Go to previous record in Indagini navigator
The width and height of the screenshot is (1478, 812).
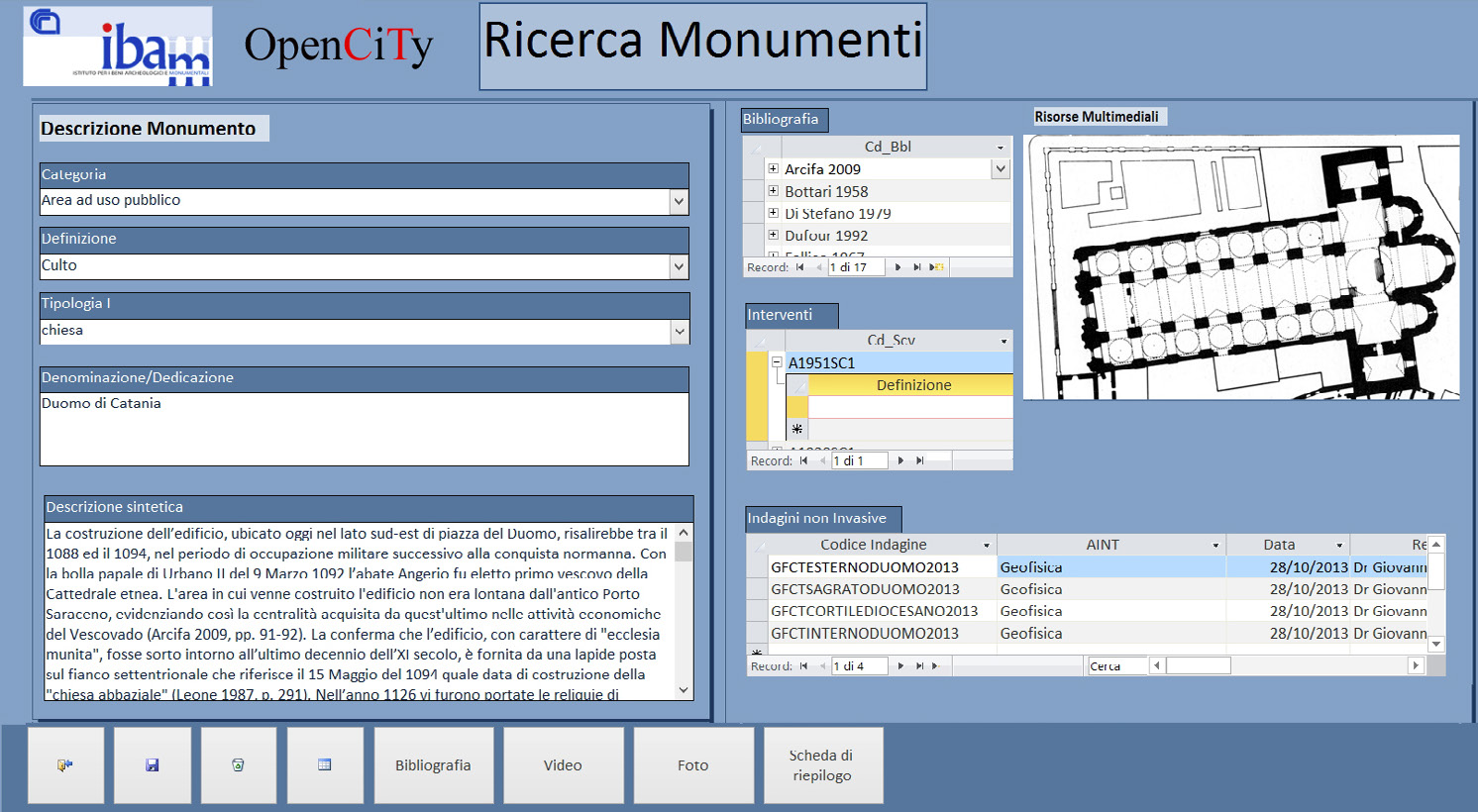tap(822, 666)
